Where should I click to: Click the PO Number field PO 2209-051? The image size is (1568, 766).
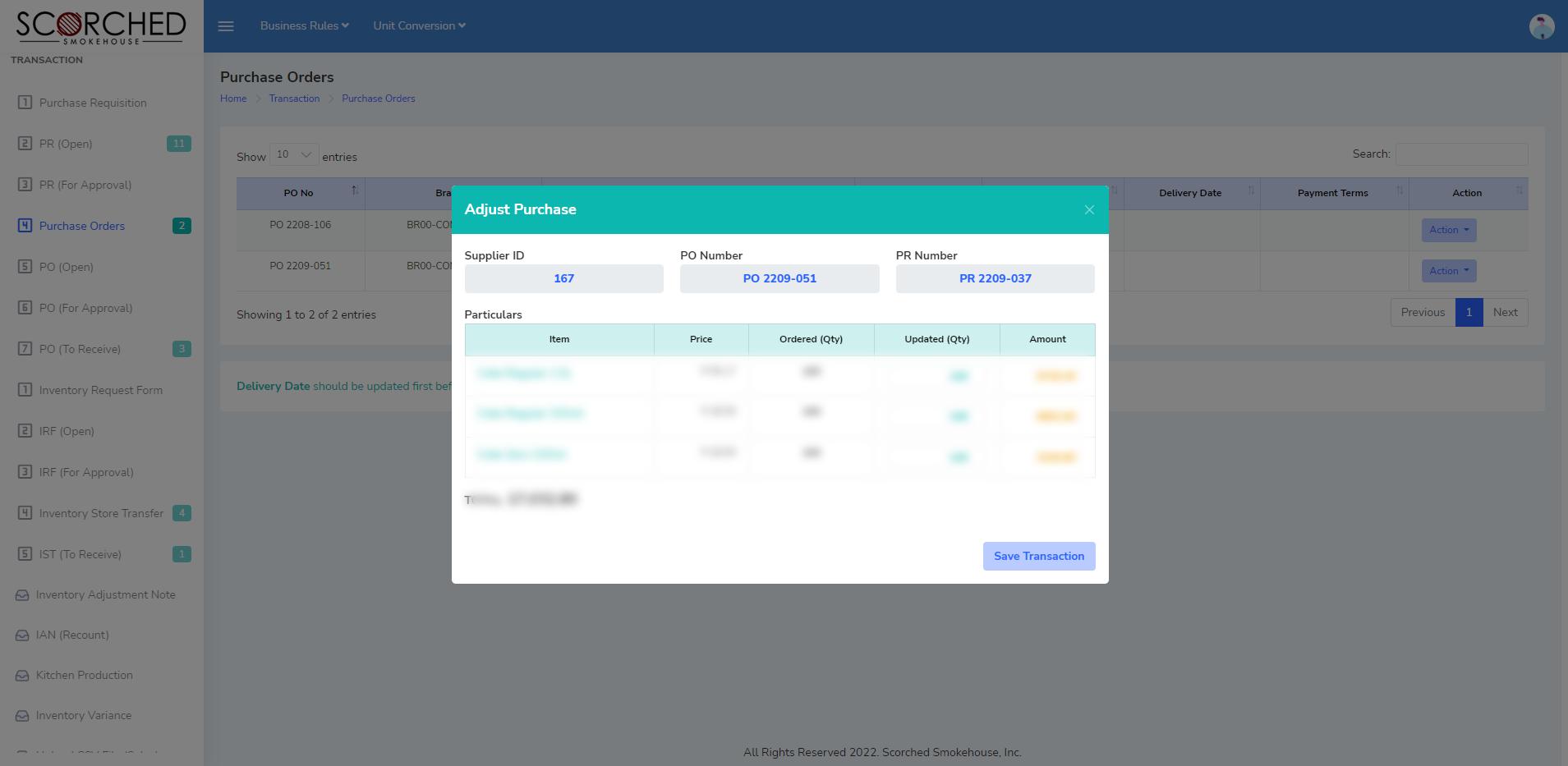pos(779,278)
